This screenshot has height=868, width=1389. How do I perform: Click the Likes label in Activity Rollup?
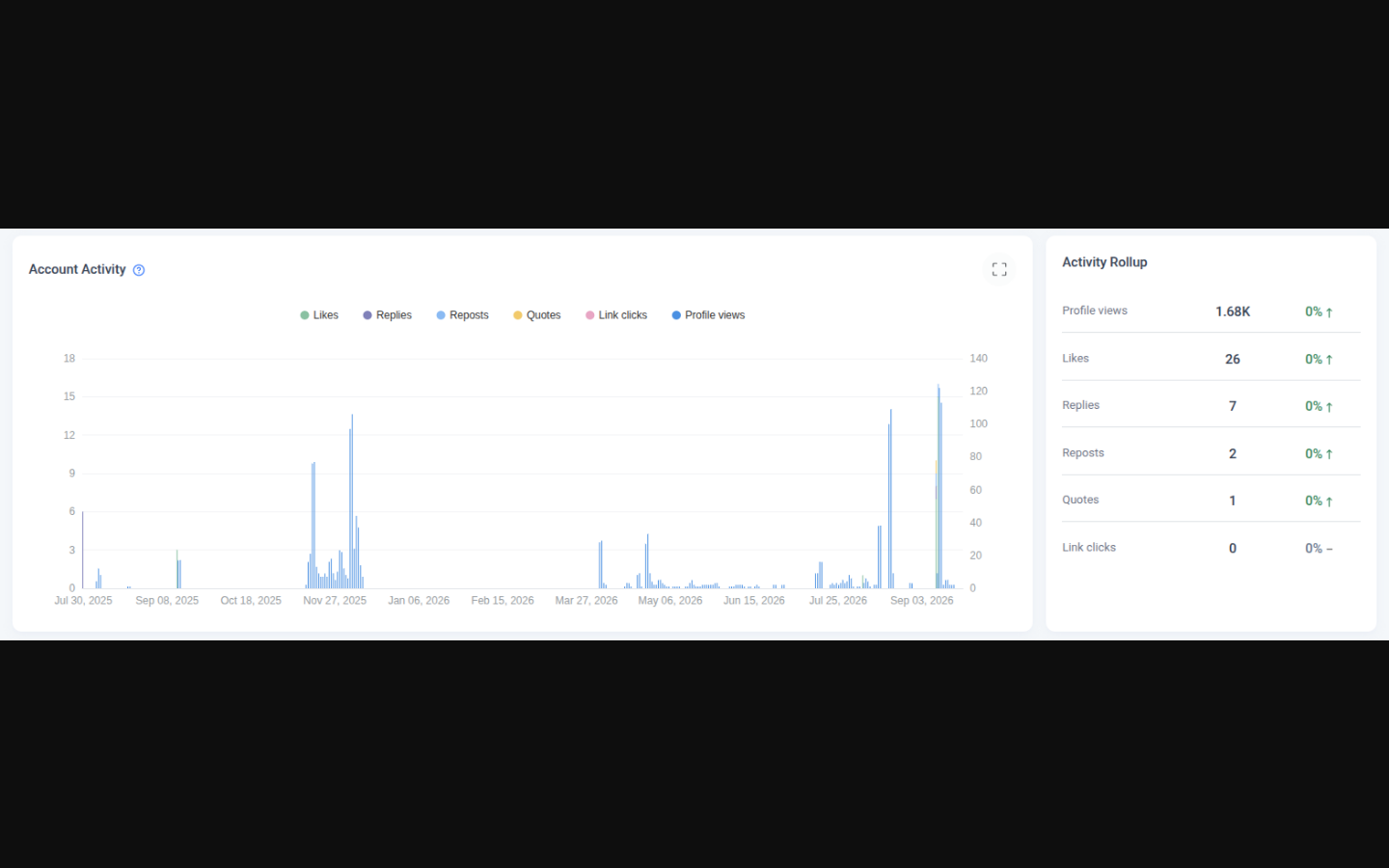[x=1076, y=358]
